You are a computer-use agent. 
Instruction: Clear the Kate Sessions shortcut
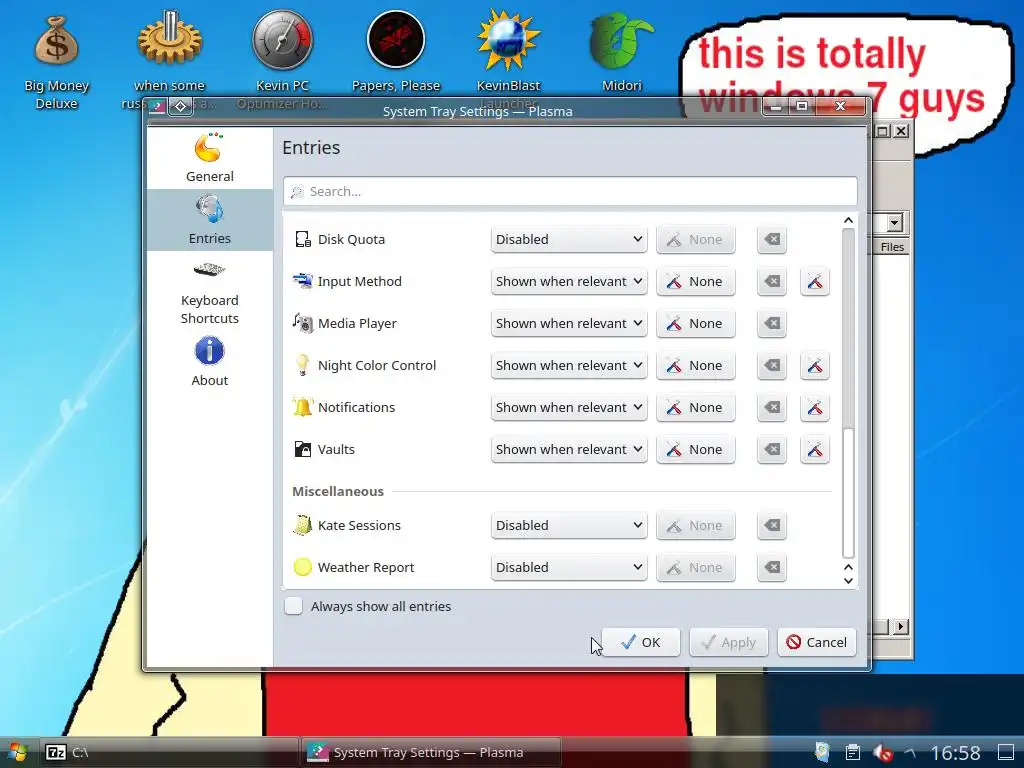coord(772,526)
